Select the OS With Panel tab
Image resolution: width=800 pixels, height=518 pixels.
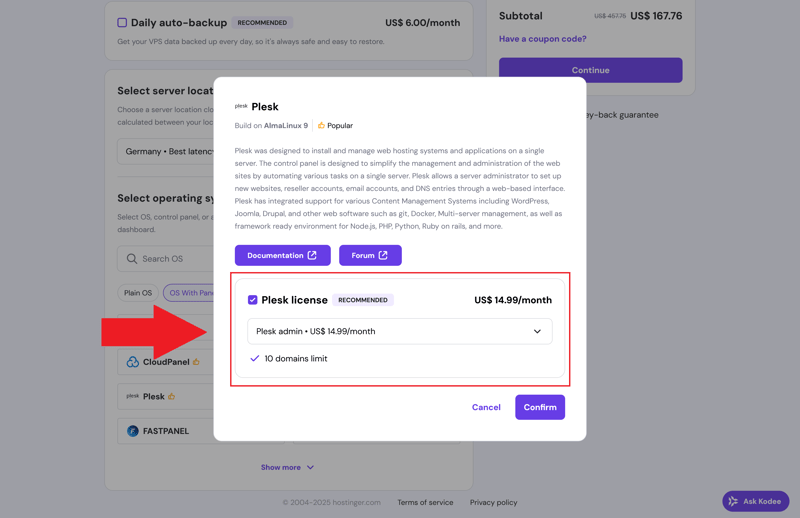click(190, 293)
